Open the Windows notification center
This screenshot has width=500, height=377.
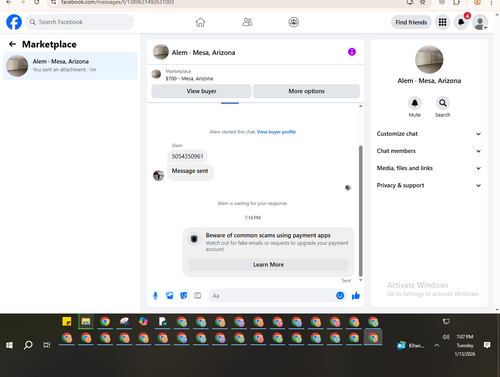coord(487,345)
